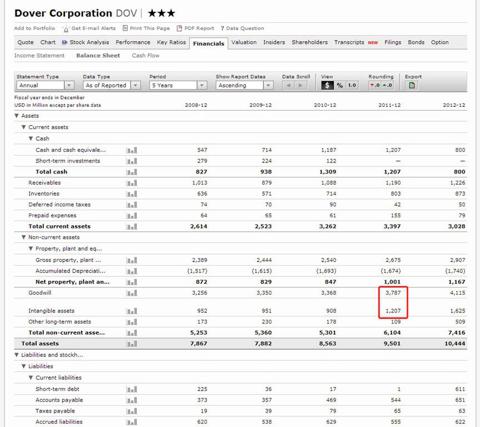The width and height of the screenshot is (480, 427).
Task: Open the Filings tab
Action: coord(393,42)
